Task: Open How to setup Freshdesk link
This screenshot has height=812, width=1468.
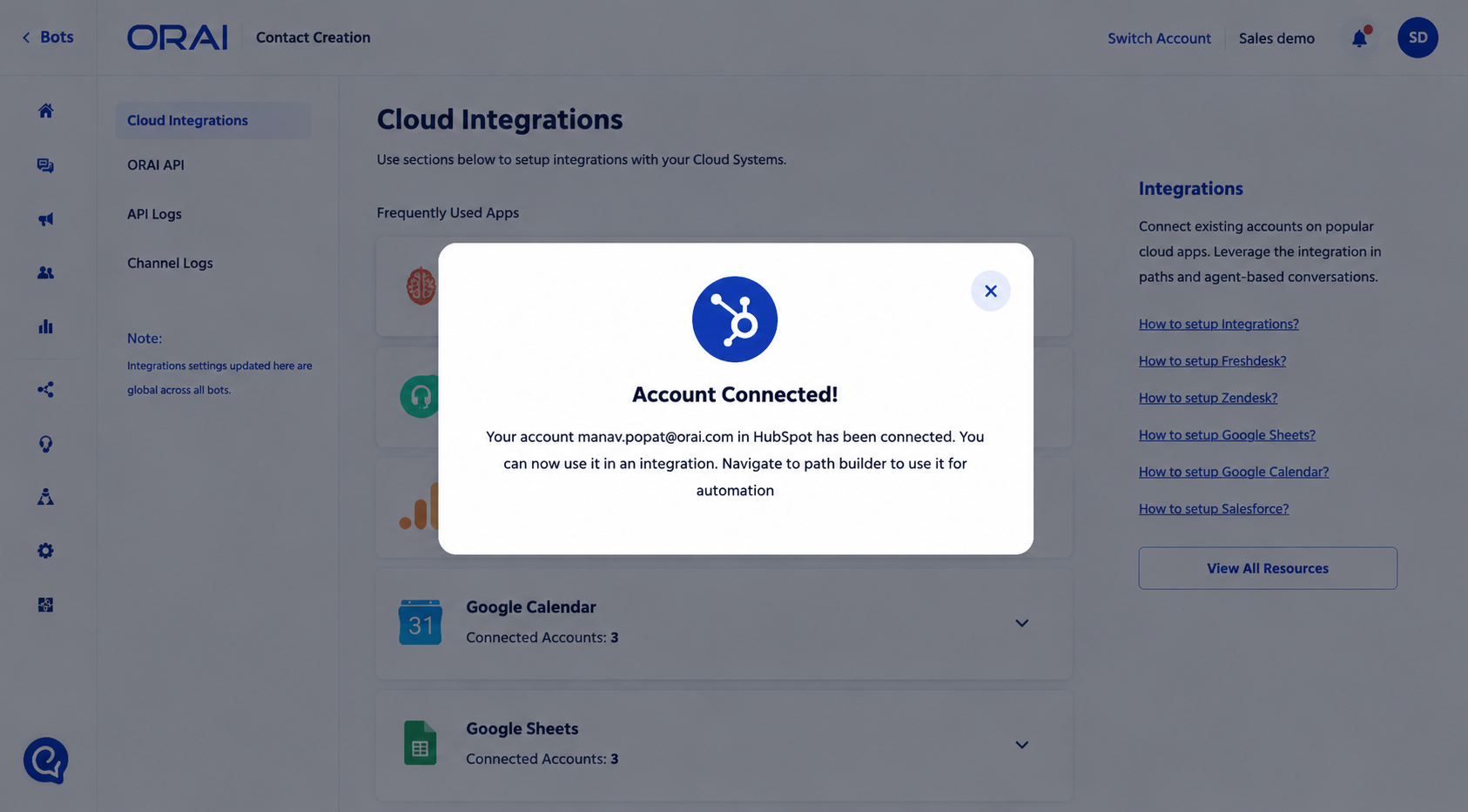Action: [1212, 361]
